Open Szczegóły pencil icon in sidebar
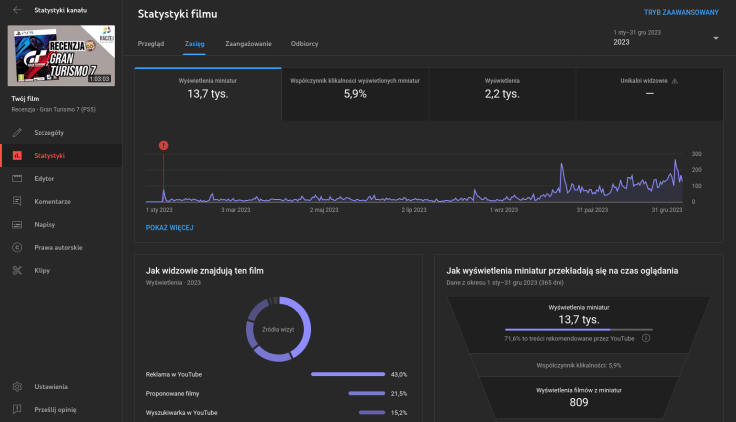This screenshot has height=422, width=736. click(17, 133)
